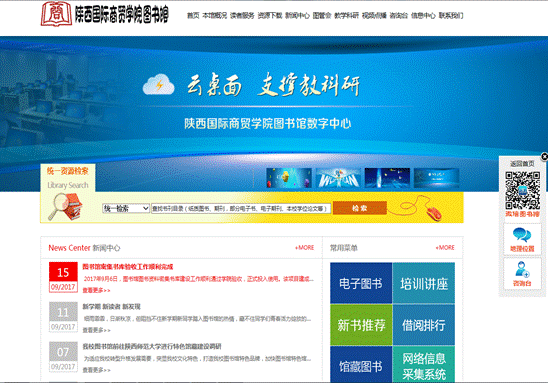This screenshot has width=548, height=383.
Task: Click the gray 11 09/2017 date badge
Action: pos(63,317)
